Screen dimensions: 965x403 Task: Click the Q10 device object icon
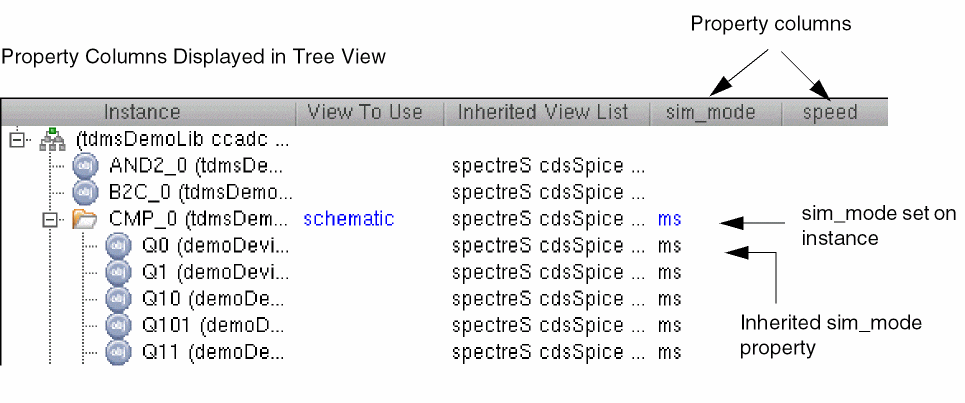click(x=119, y=299)
